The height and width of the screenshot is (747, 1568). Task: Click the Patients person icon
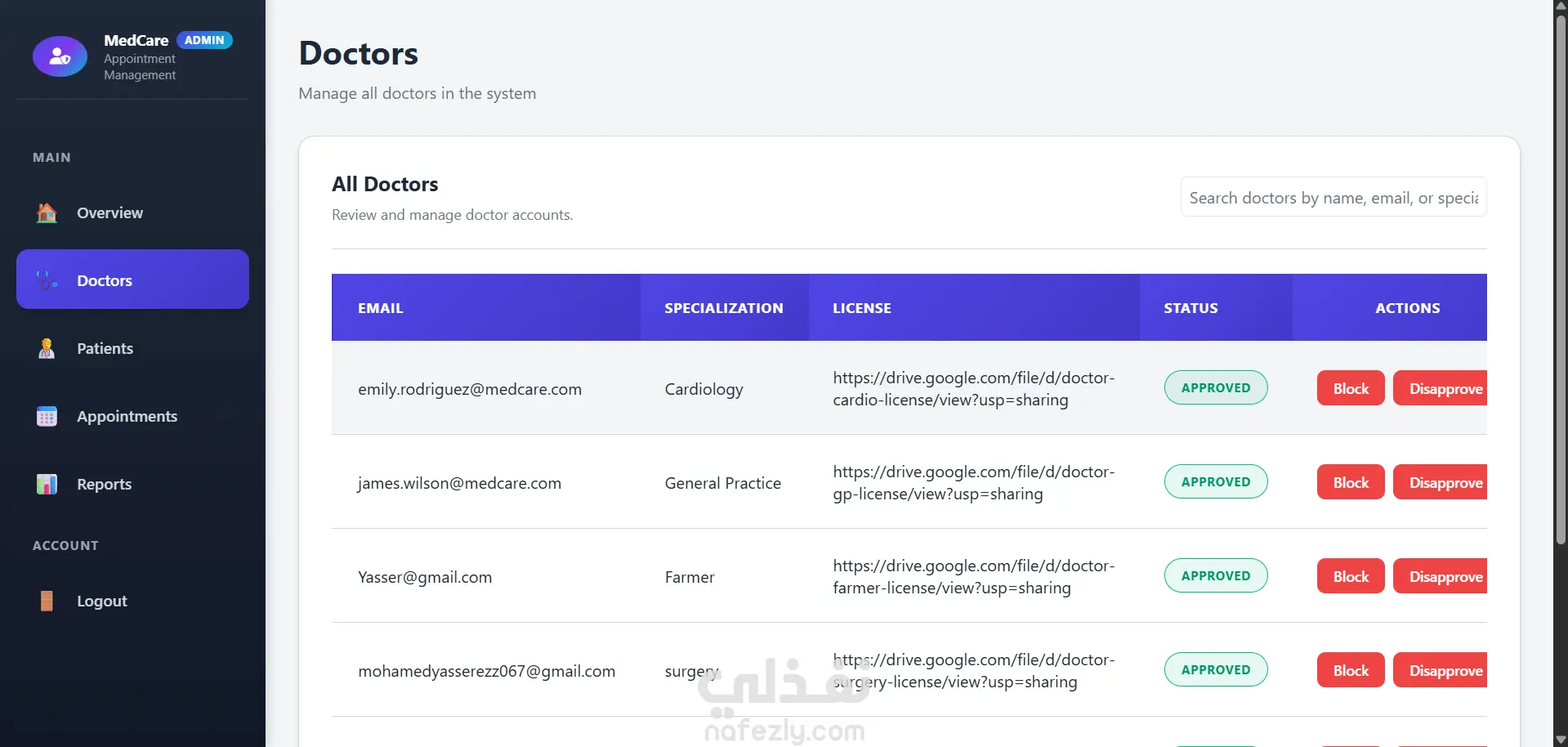(x=47, y=349)
